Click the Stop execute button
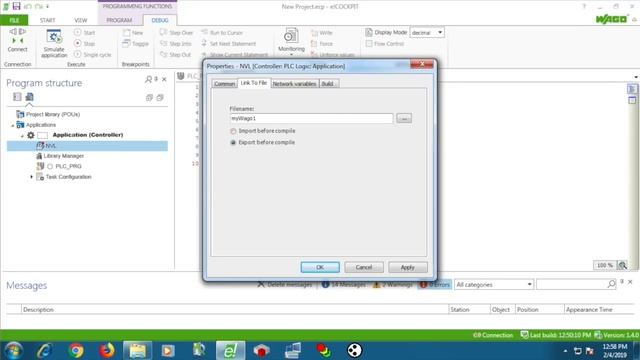 (x=84, y=43)
